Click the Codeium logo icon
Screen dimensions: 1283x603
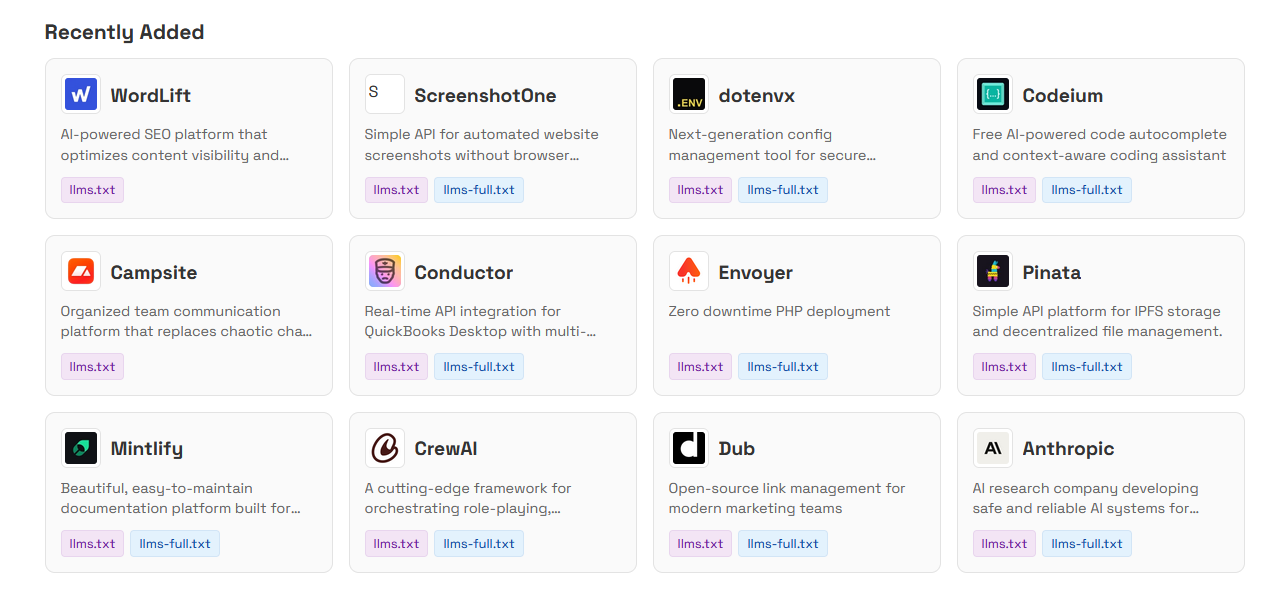pos(992,95)
